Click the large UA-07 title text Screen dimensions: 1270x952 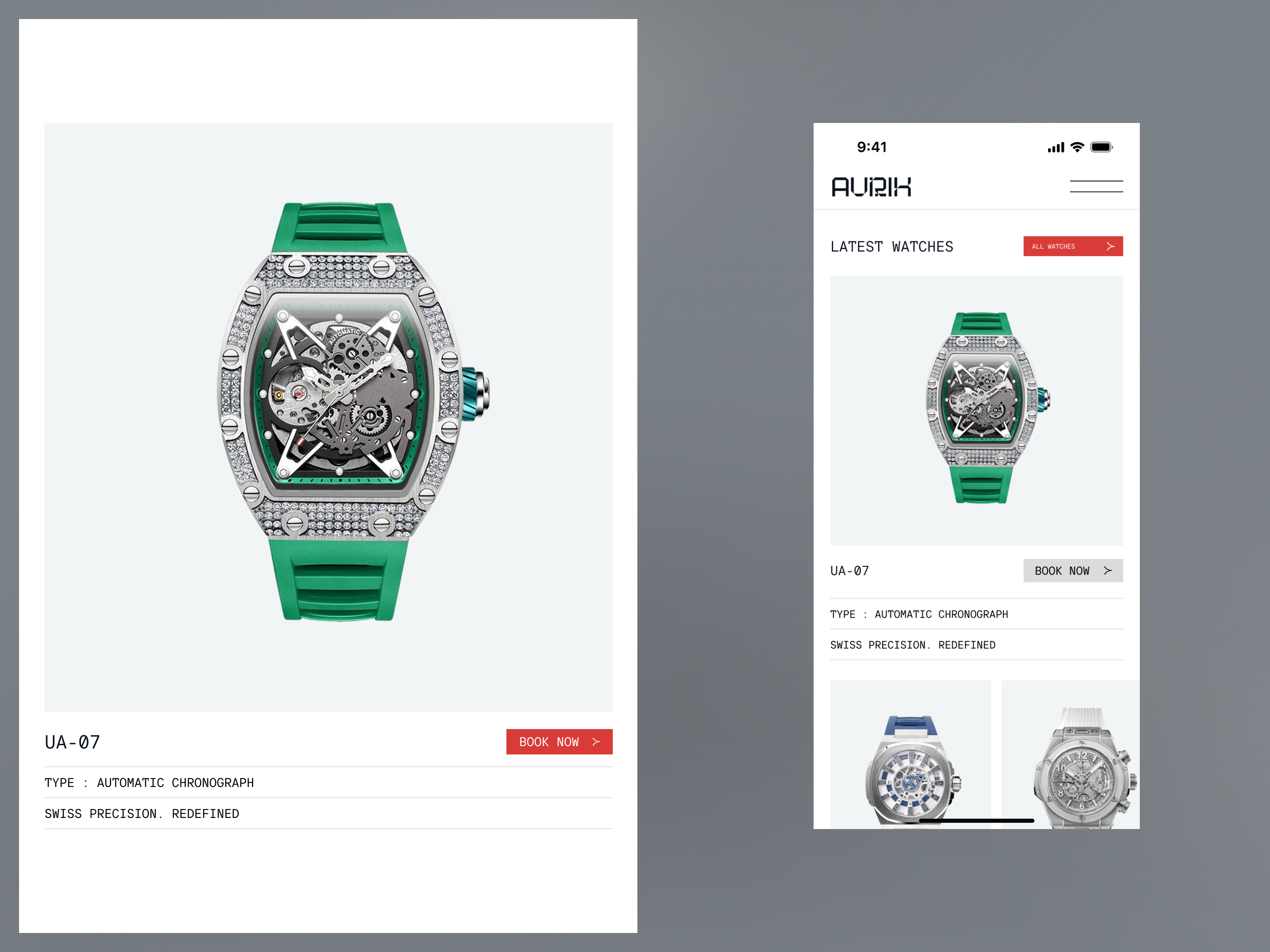(72, 742)
